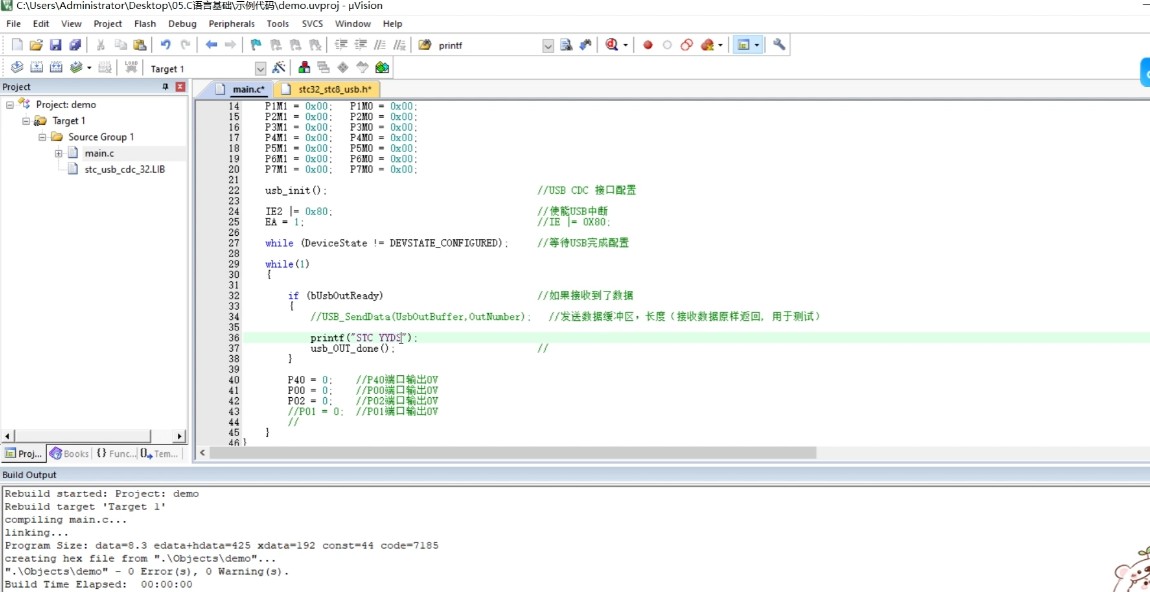The width and height of the screenshot is (1150, 592).
Task: Open the Peripherals menu
Action: 231,23
